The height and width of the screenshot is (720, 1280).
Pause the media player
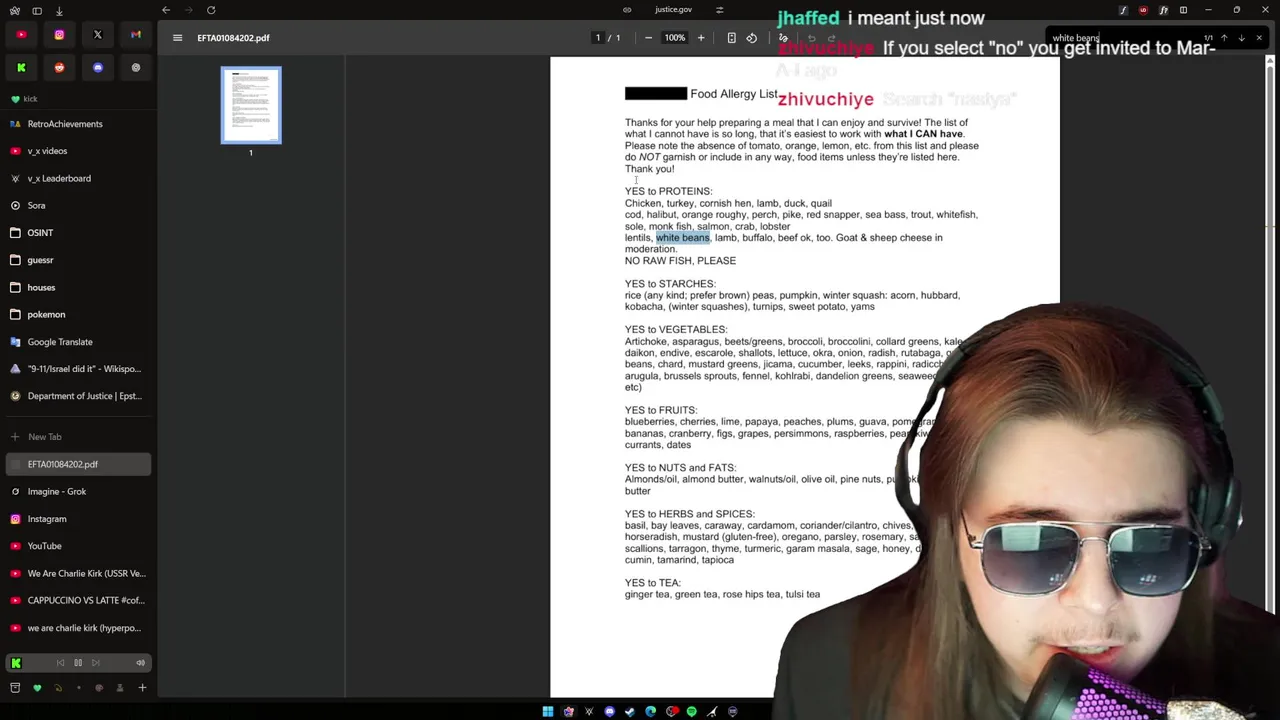point(78,663)
